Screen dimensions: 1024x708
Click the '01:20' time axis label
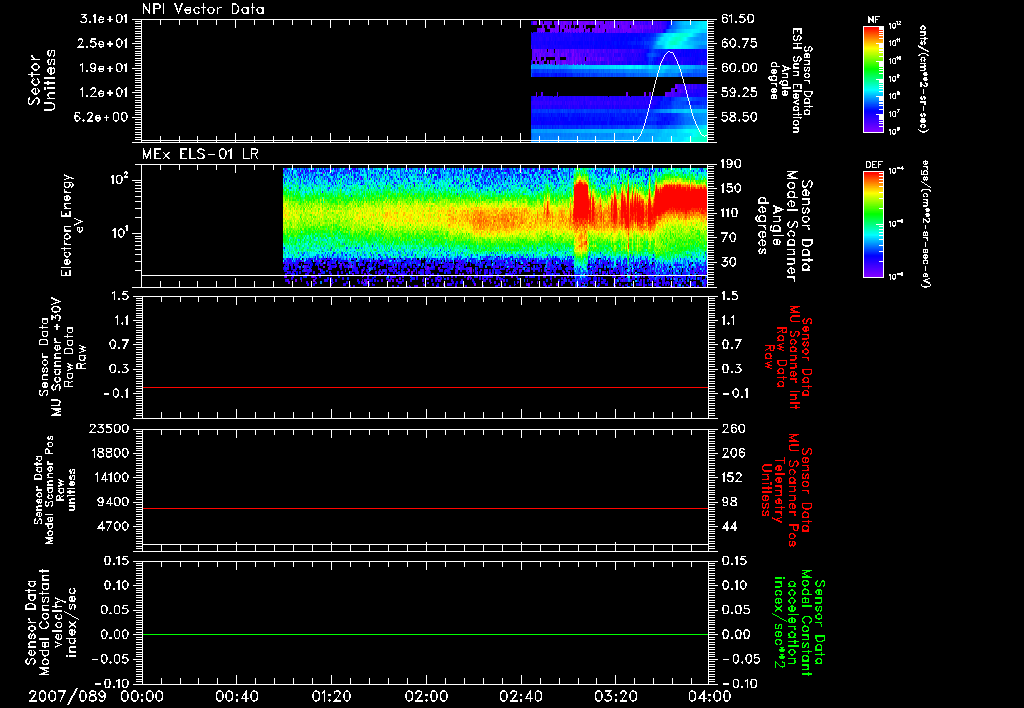pos(330,696)
